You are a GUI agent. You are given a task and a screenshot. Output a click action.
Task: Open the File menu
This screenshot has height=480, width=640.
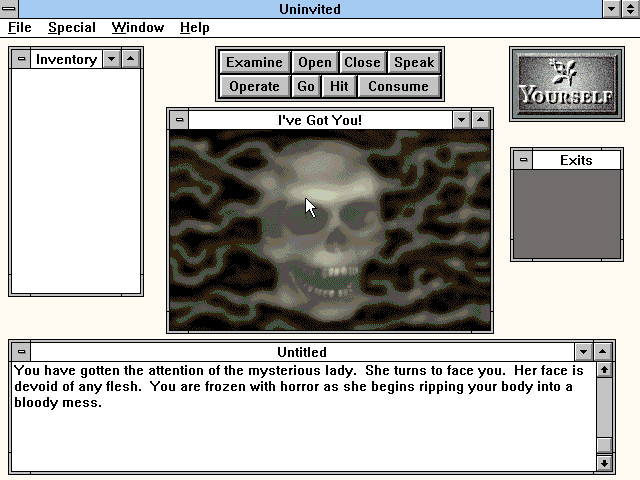click(20, 27)
